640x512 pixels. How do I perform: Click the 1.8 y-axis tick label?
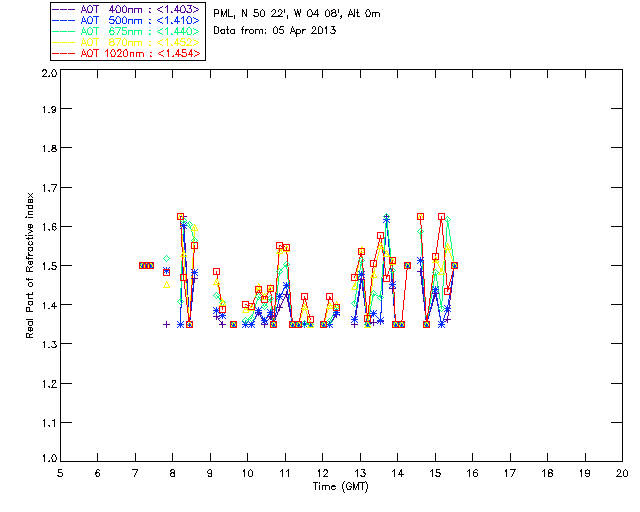click(x=49, y=148)
